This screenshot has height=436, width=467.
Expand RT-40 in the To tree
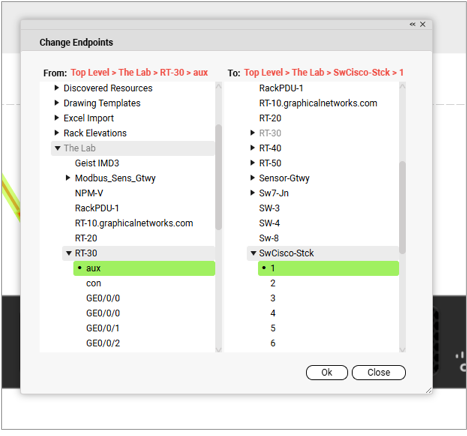253,148
